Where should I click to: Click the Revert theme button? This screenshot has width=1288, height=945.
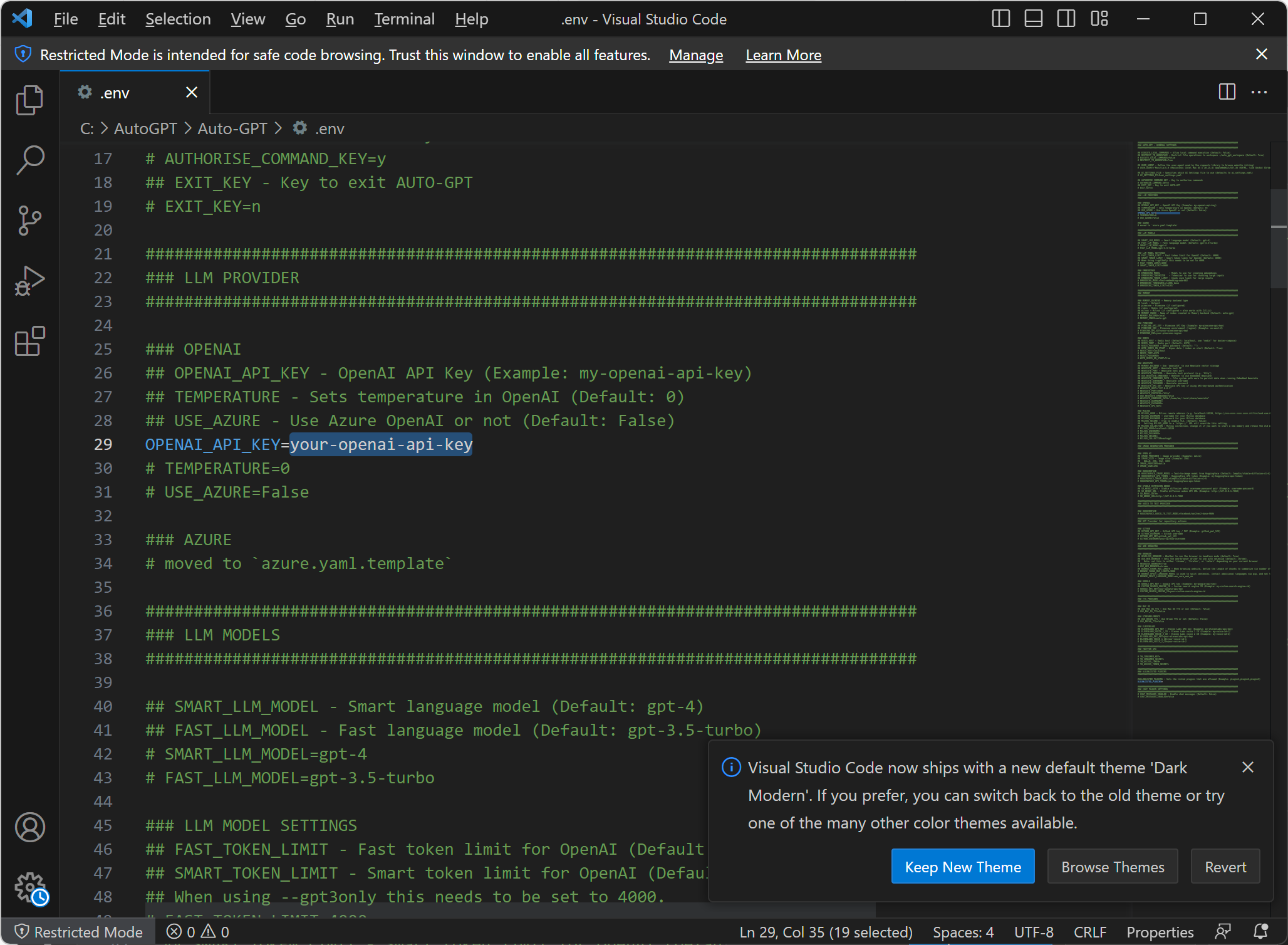[x=1225, y=867]
